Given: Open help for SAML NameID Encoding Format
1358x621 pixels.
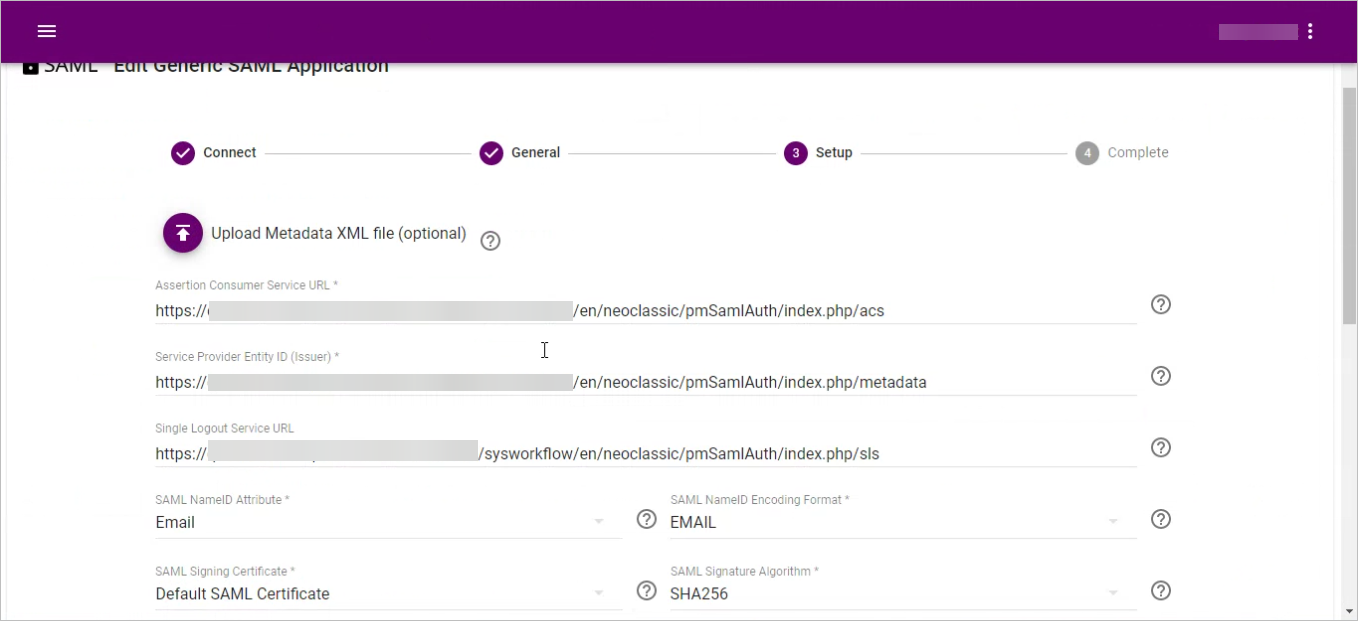Looking at the screenshot, I should pos(1160,519).
